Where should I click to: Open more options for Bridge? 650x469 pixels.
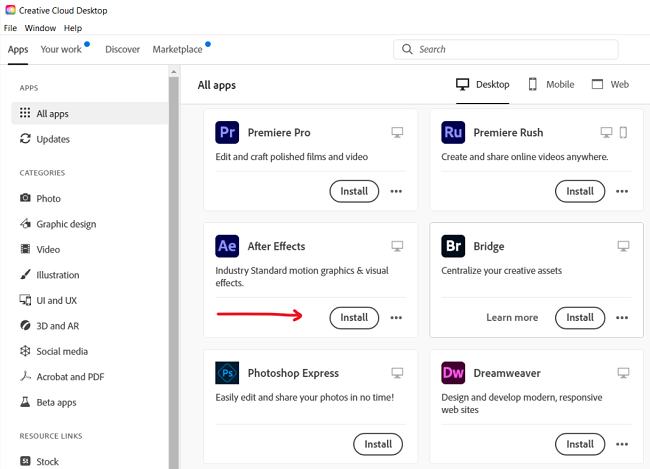(x=622, y=318)
